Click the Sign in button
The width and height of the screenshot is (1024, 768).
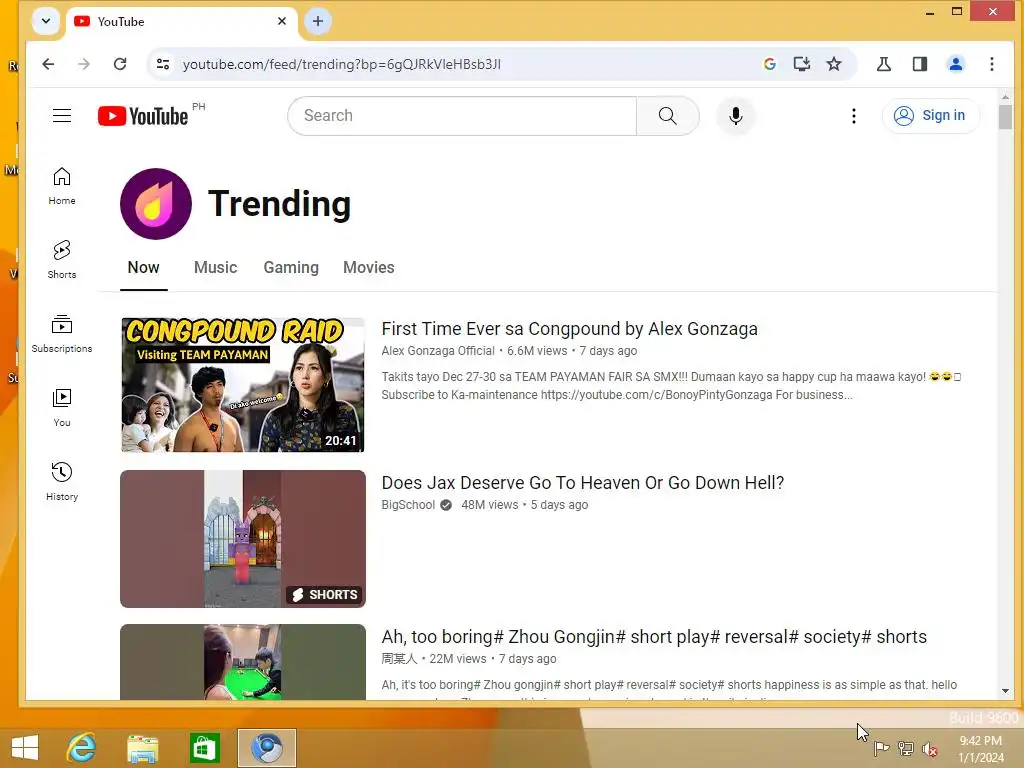point(931,116)
